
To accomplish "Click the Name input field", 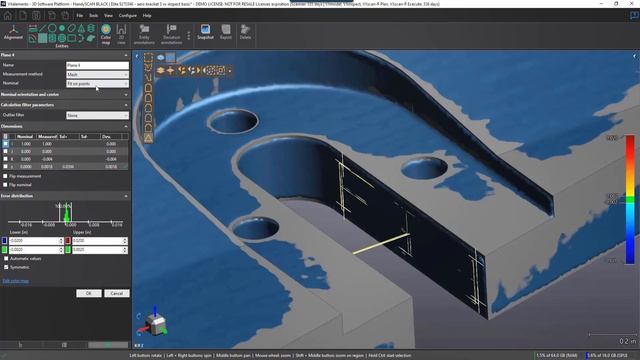I will point(97,65).
